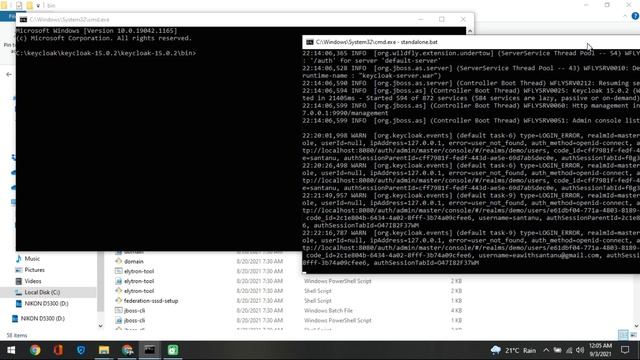This screenshot has height=360, width=640.
Task: Switch to Command Prompt on the taskbar
Action: (x=150, y=350)
